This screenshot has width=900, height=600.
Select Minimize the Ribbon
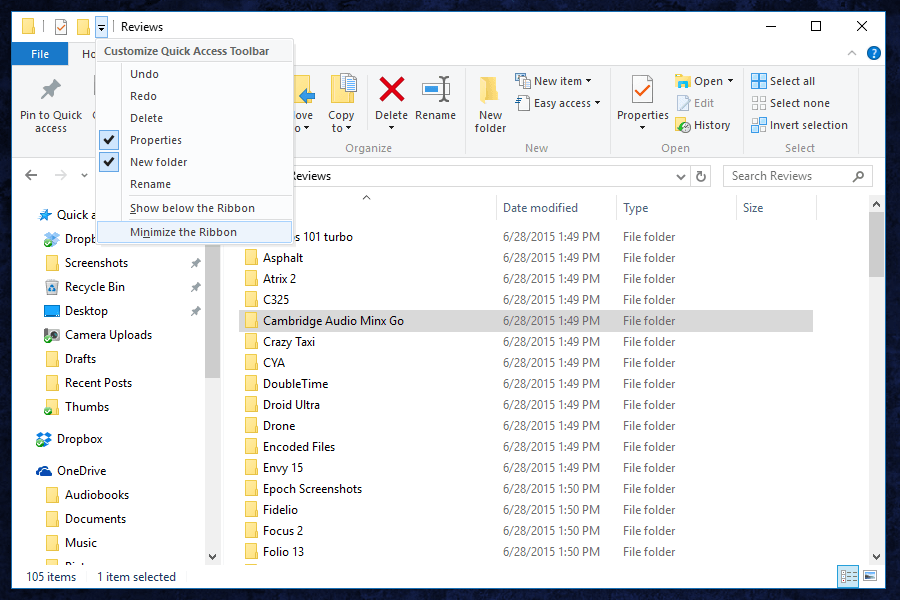(195, 232)
